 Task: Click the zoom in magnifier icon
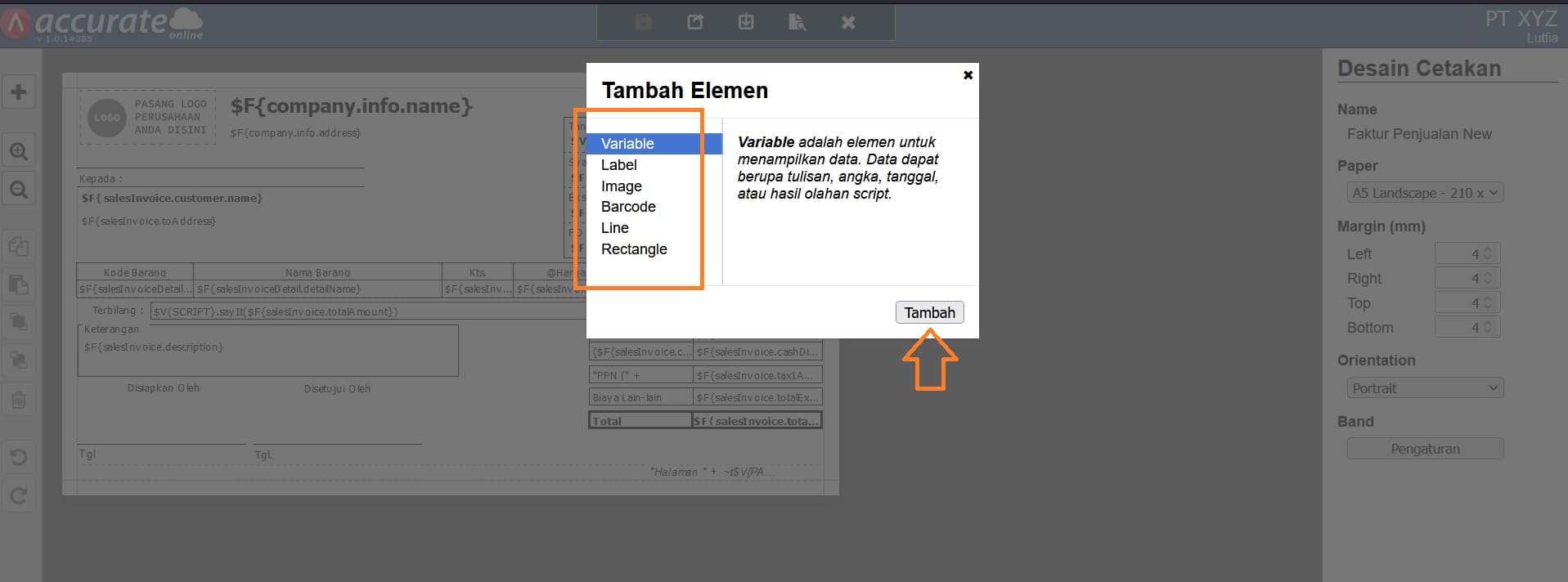point(18,151)
